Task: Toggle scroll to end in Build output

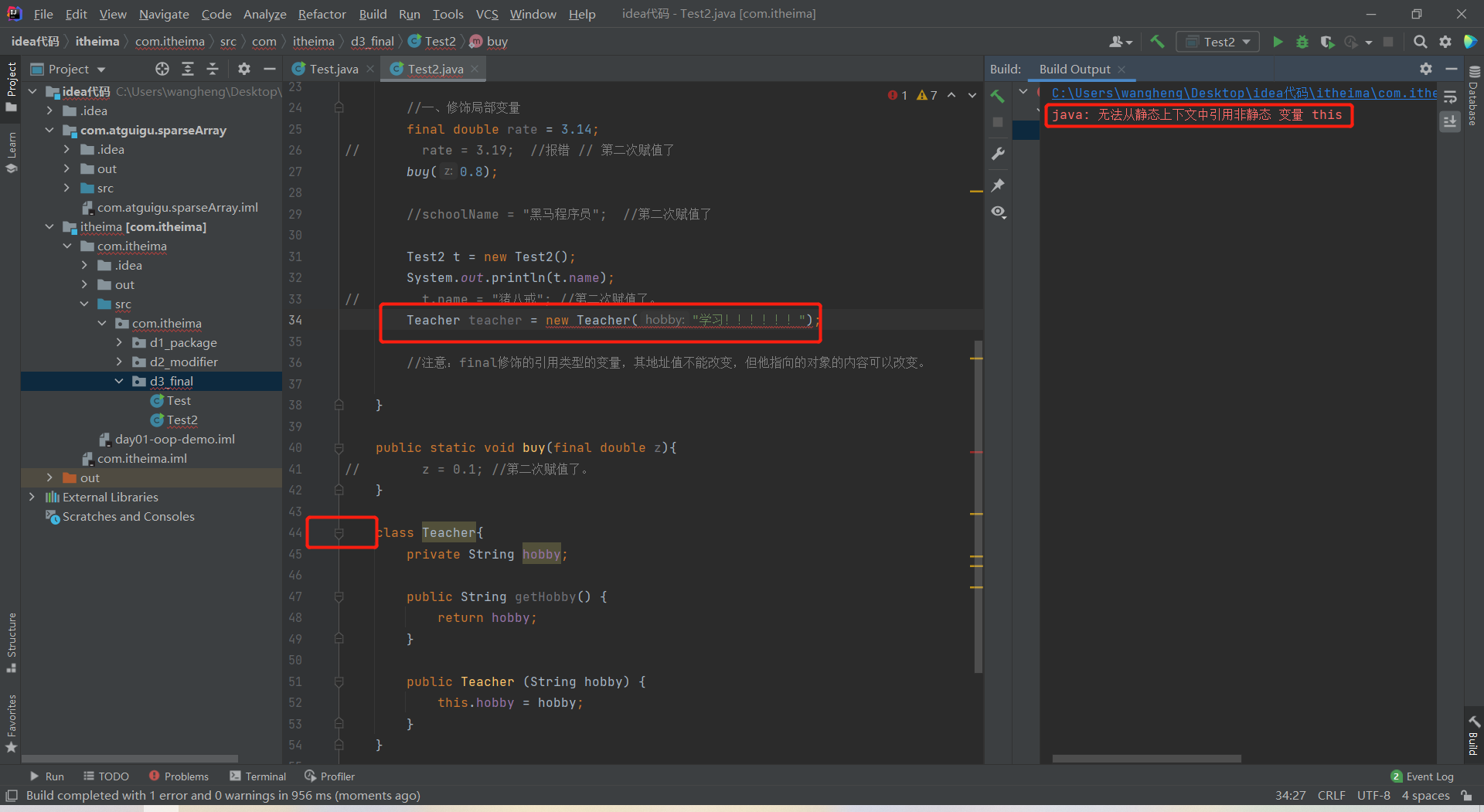Action: click(x=1450, y=121)
